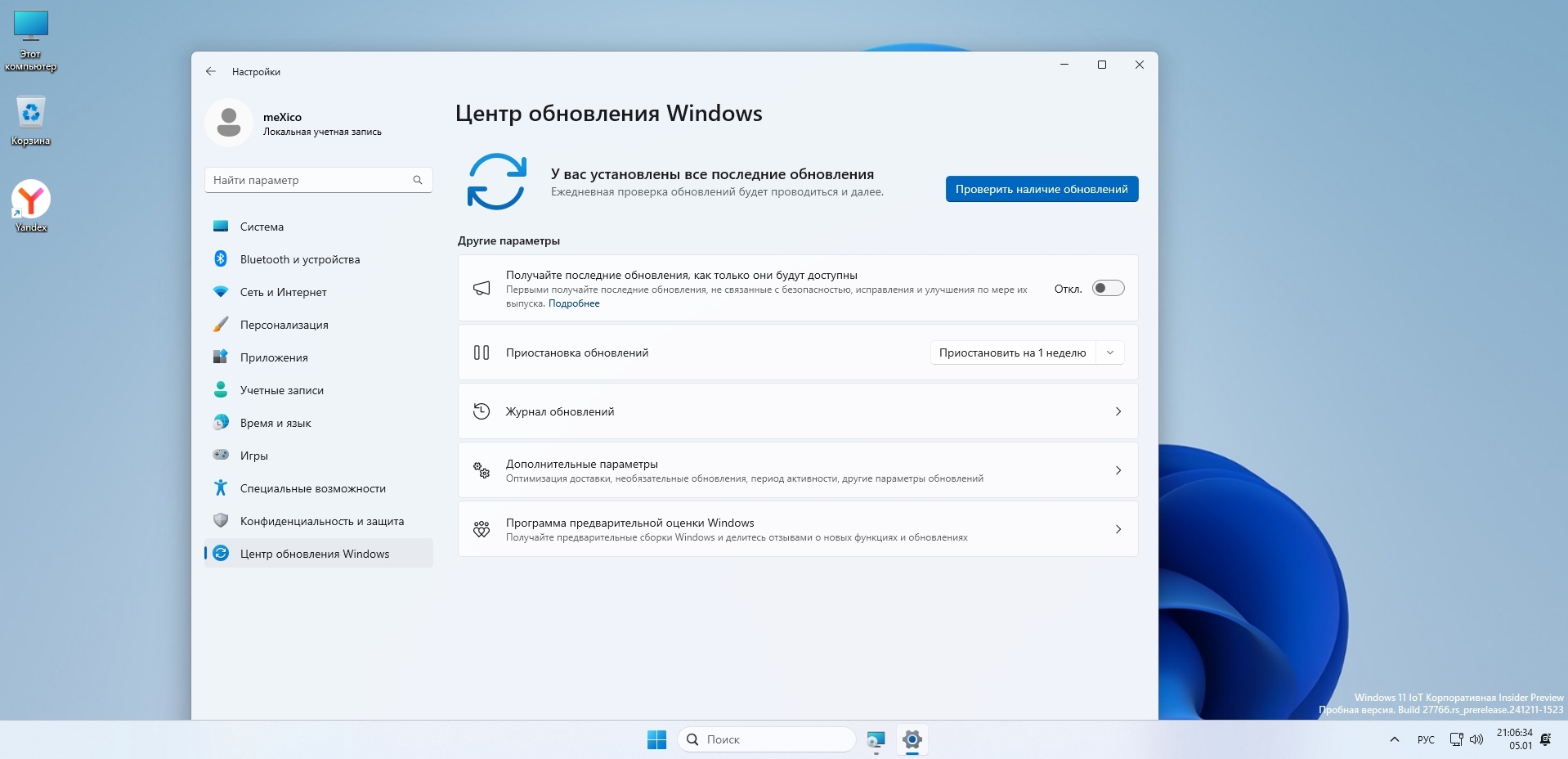Screen dimensions: 1568x759
Task: Click the Сеть и Интернет wifi icon
Action: (x=221, y=292)
